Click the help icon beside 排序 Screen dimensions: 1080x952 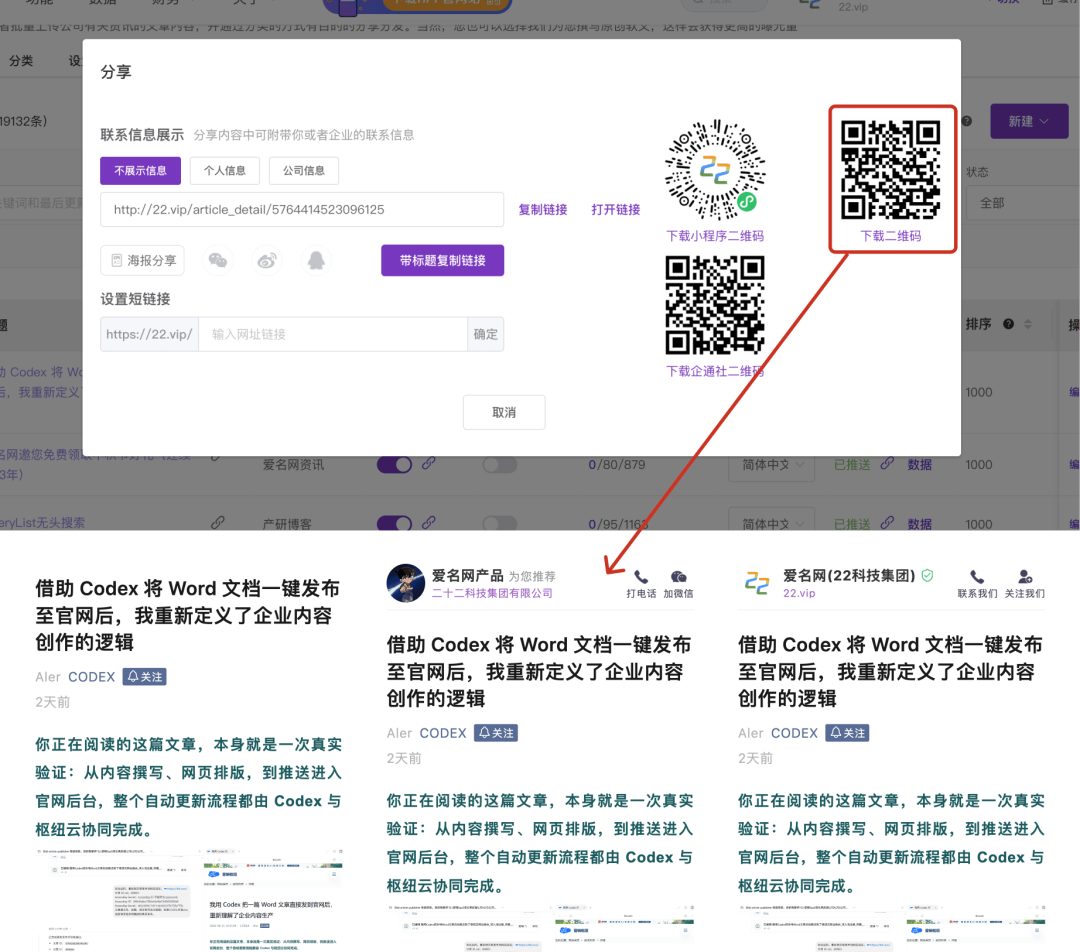[1008, 324]
